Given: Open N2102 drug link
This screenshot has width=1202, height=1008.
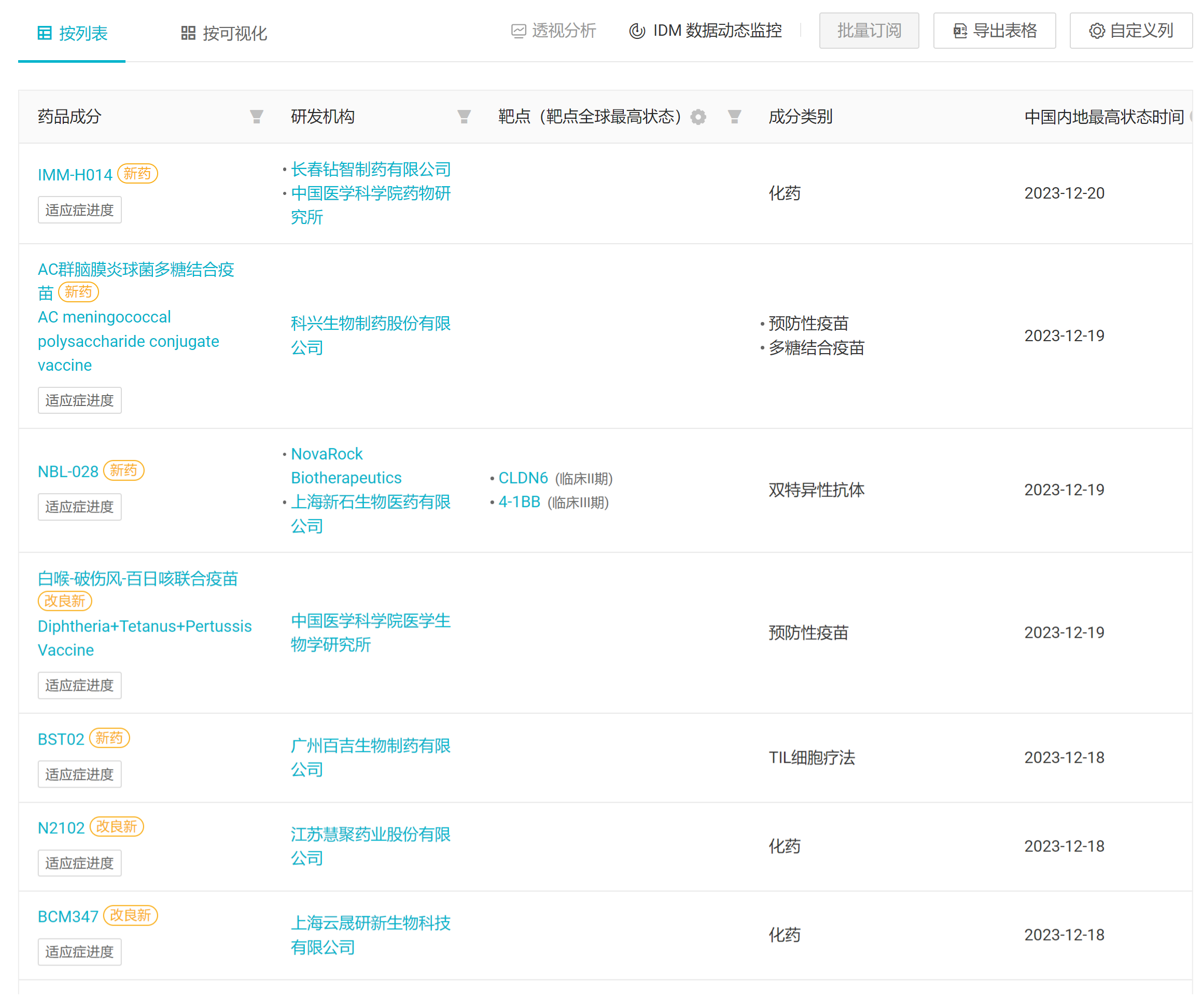Looking at the screenshot, I should (61, 828).
